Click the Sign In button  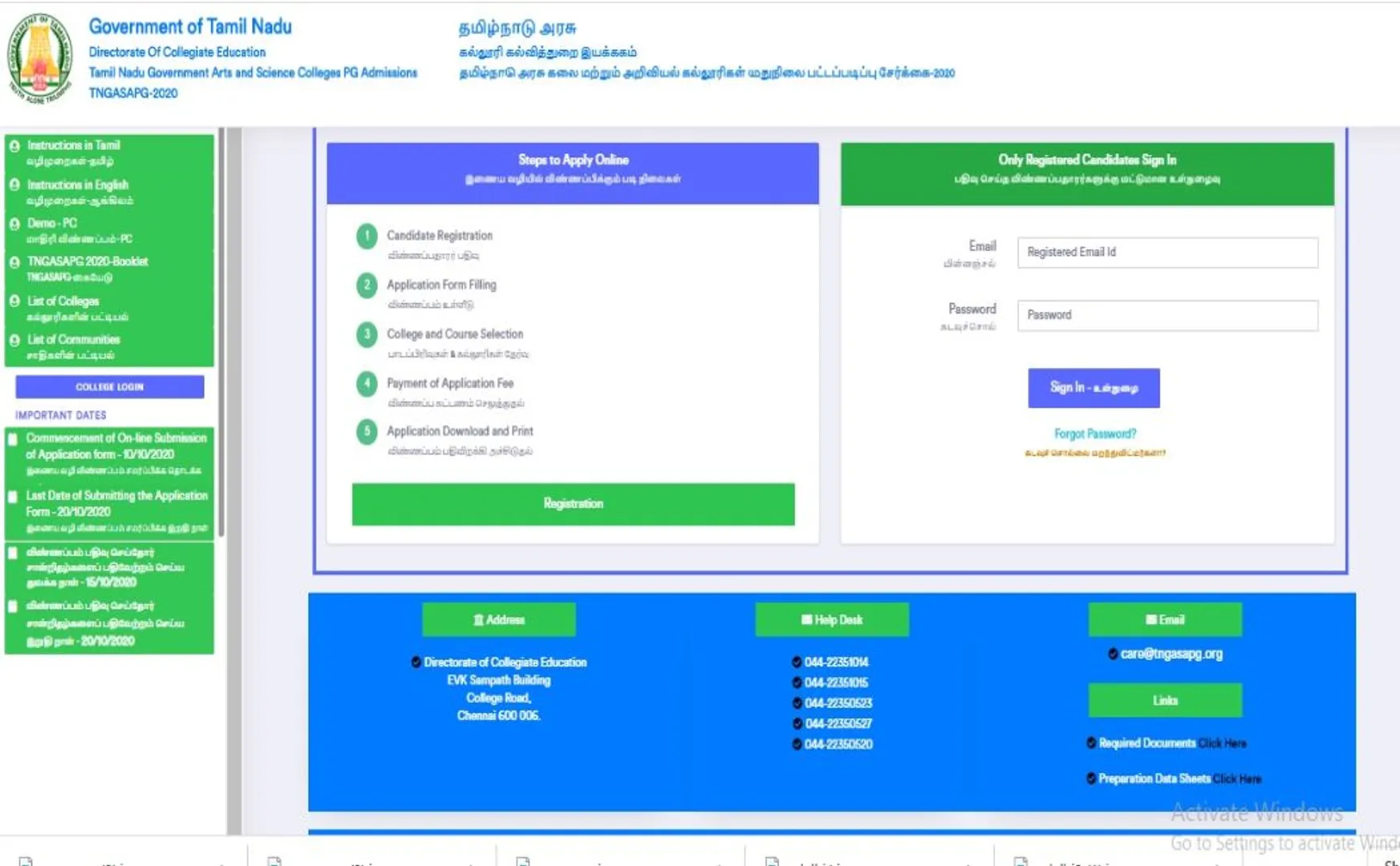tap(1094, 388)
